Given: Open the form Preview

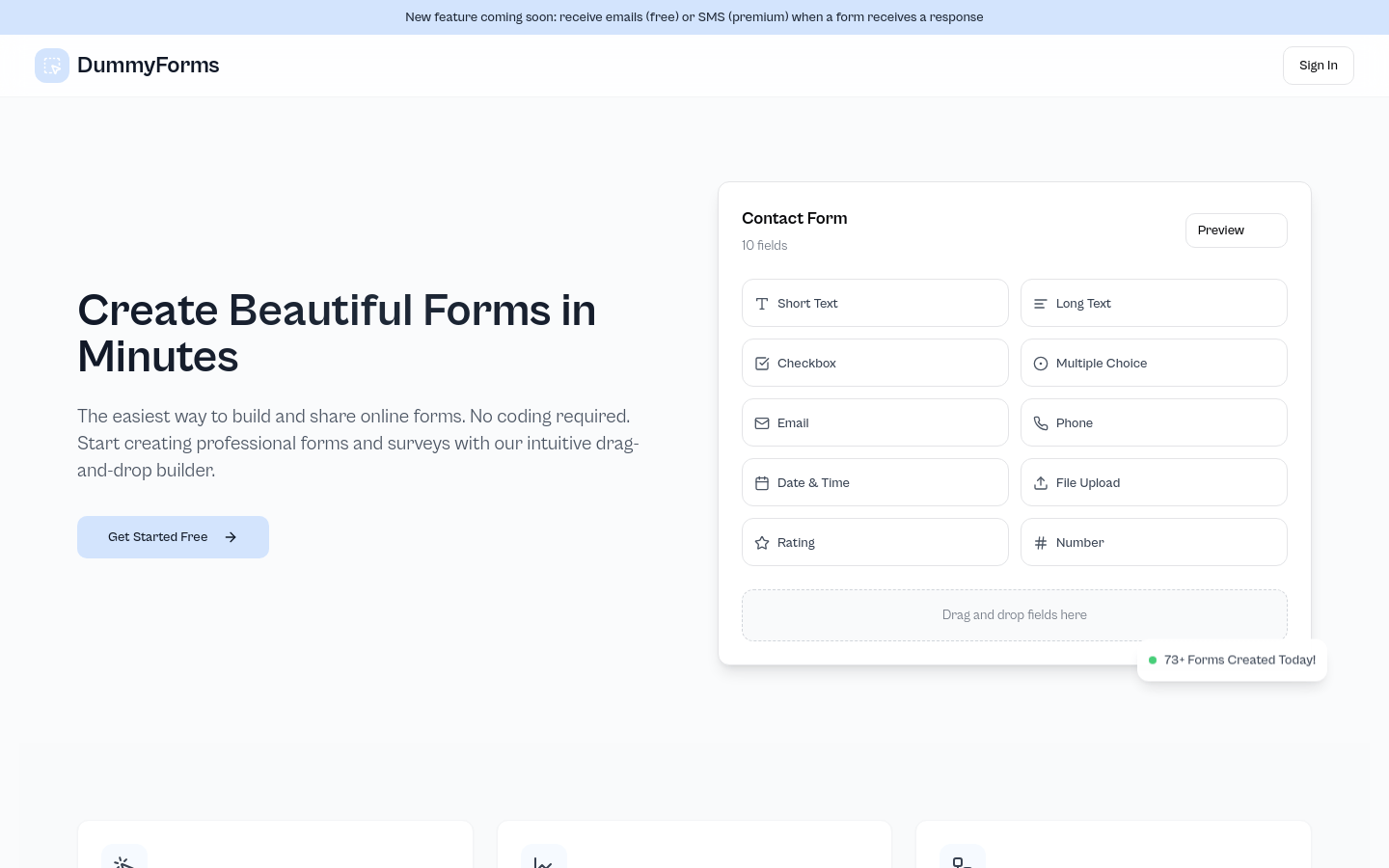Looking at the screenshot, I should coord(1237,231).
